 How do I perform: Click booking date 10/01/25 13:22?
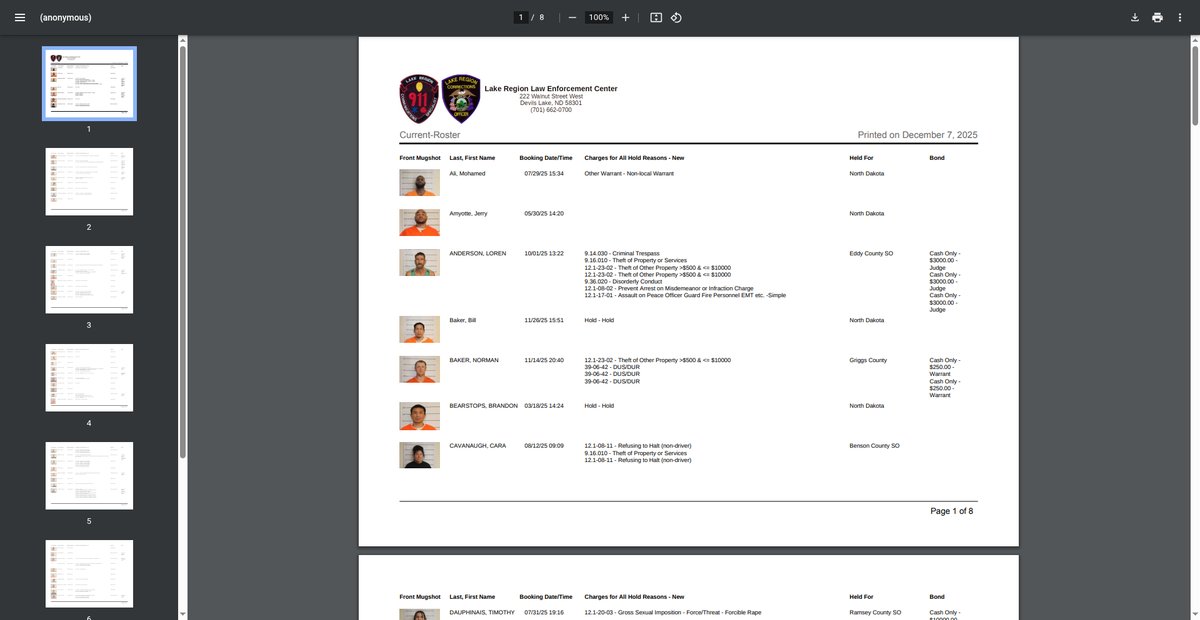544,253
